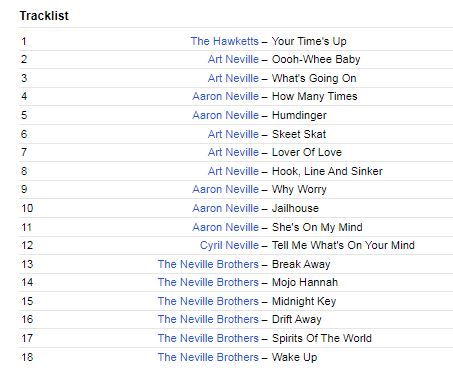
Task: Click Art Neville link for Lover Of Love
Action: coord(233,152)
